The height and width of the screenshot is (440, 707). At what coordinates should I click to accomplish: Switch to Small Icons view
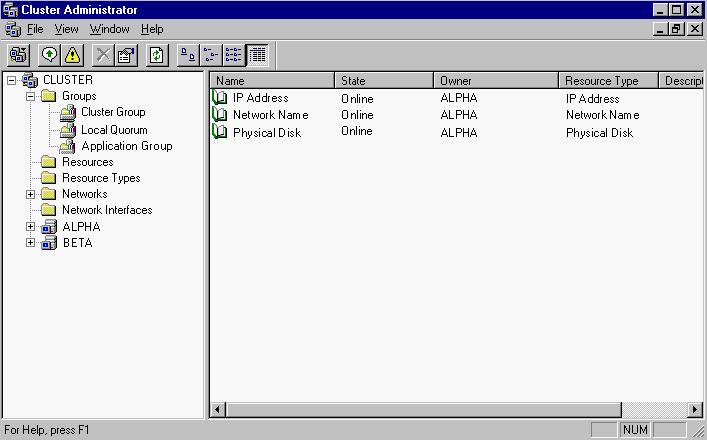tap(211, 56)
